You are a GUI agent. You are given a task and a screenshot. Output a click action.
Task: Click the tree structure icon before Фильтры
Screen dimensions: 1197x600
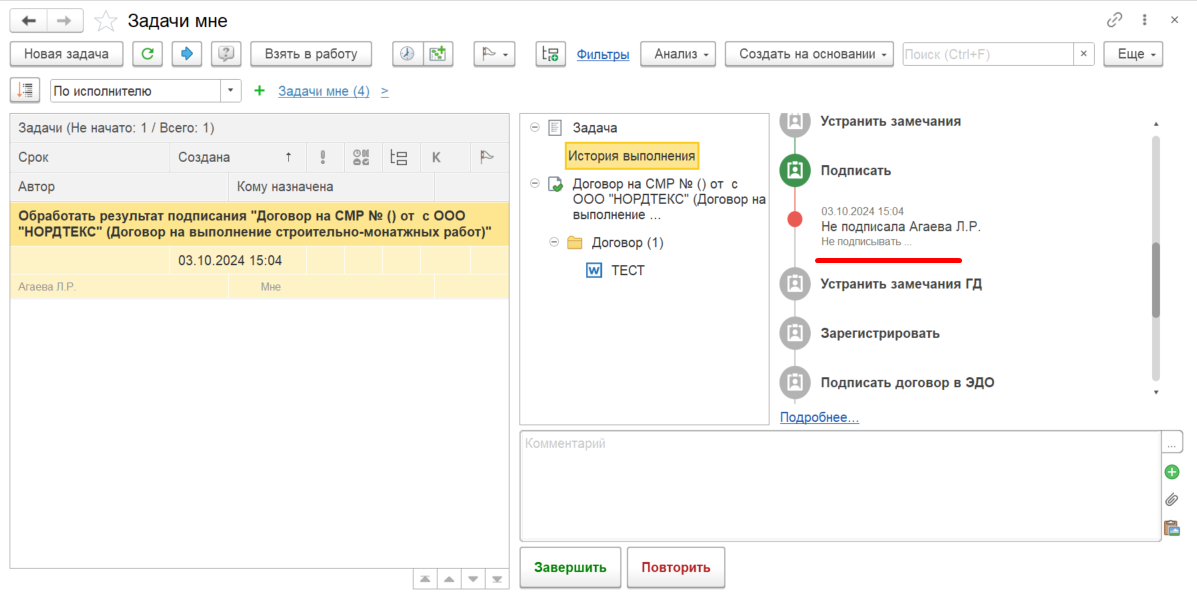coord(550,54)
